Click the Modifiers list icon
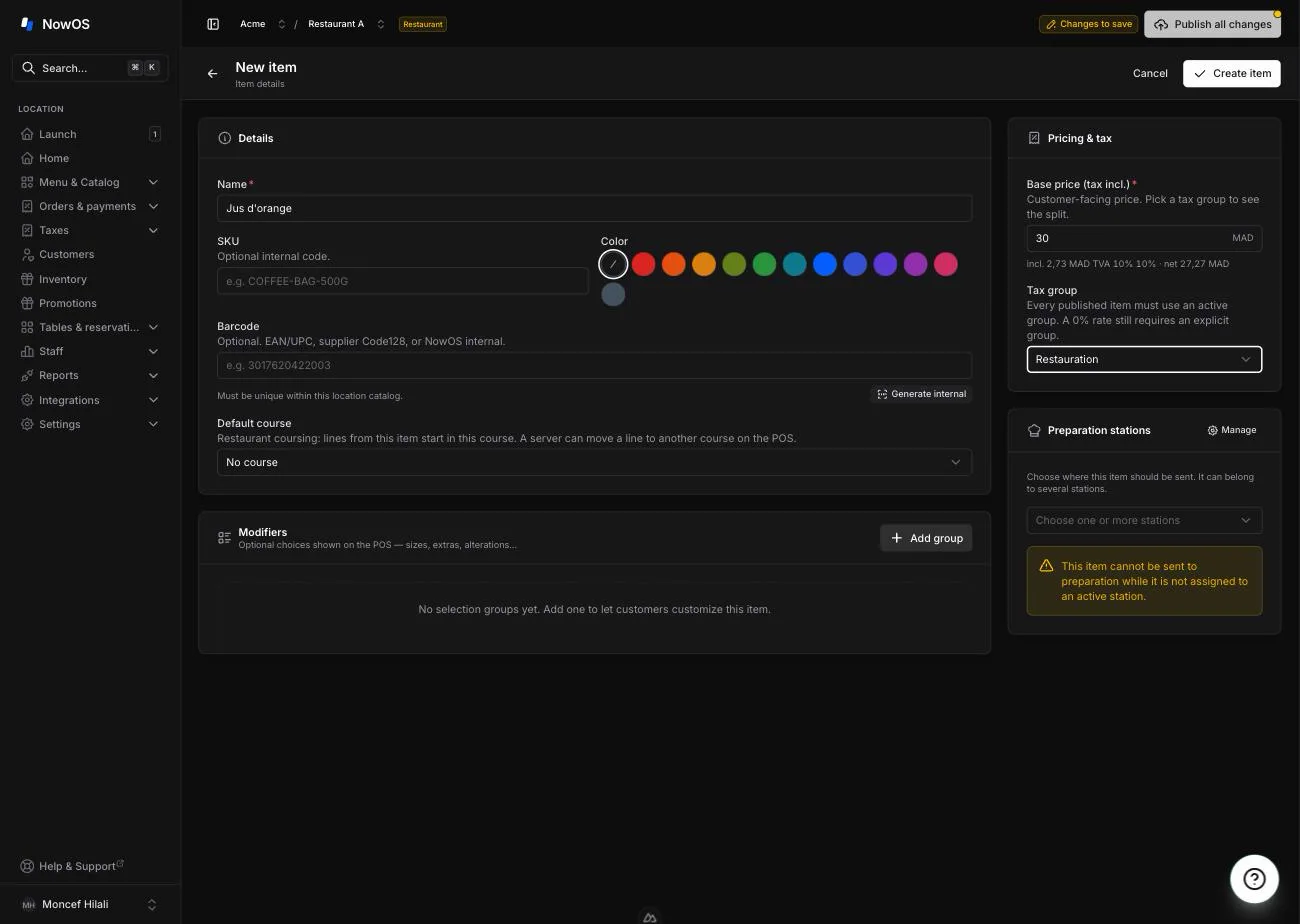1300x924 pixels. point(224,538)
